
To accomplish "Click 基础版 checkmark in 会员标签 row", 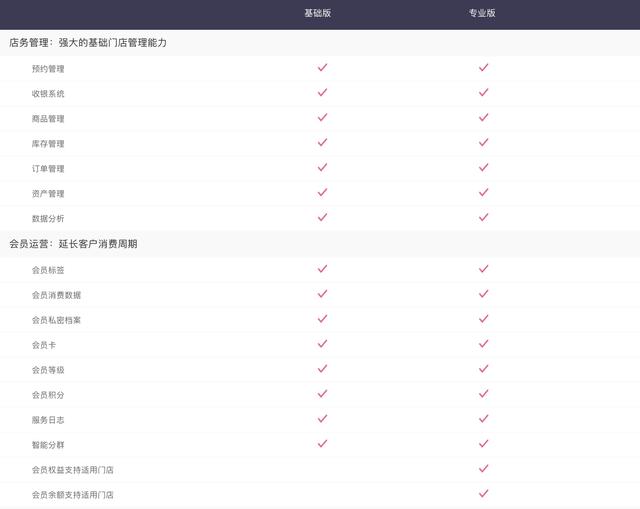I will 322,268.
